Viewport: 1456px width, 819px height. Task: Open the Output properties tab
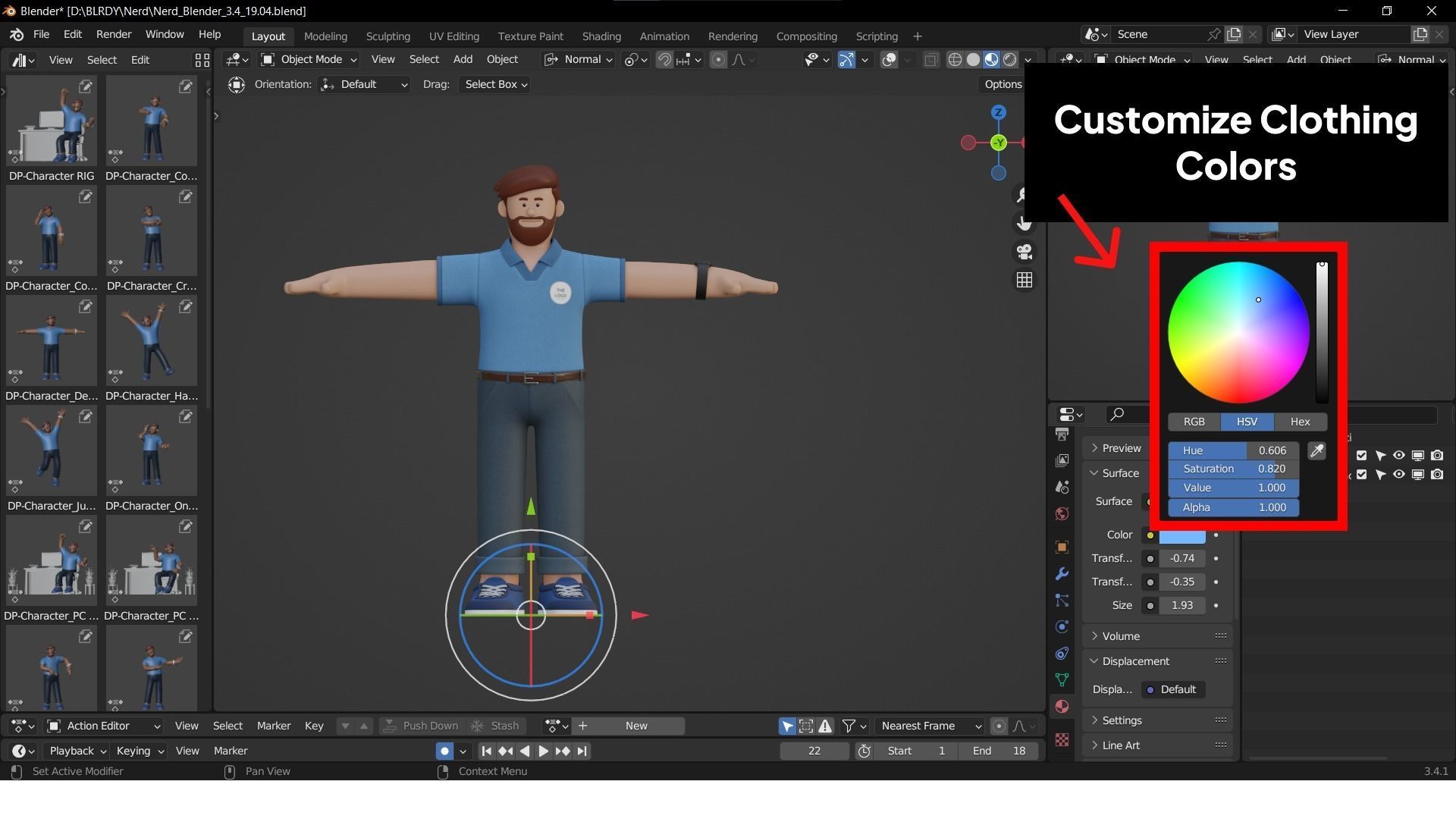point(1062,435)
